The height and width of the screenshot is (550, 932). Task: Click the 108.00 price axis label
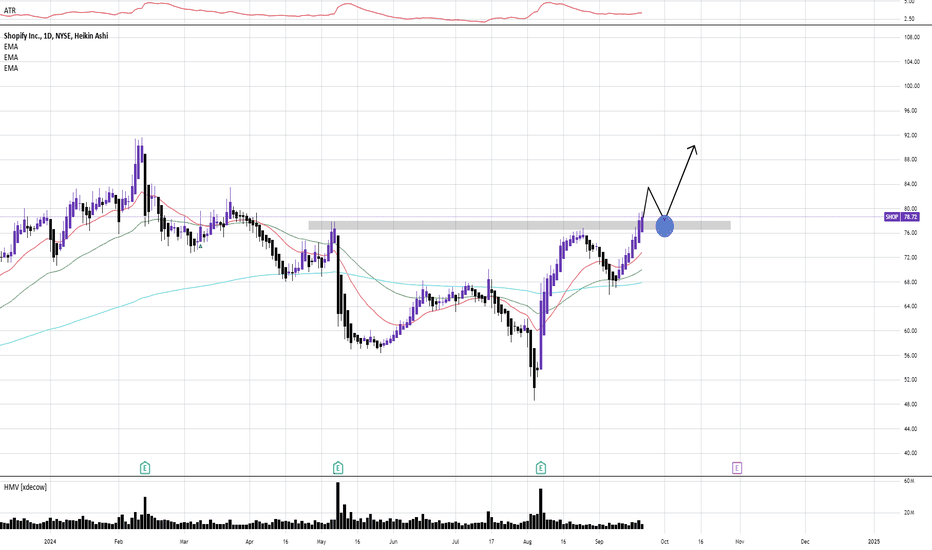point(911,37)
